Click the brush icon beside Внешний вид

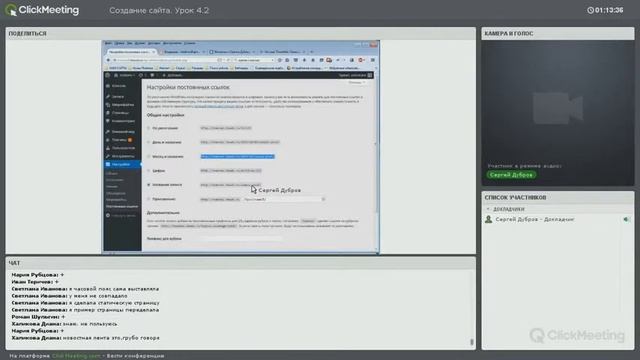(x=108, y=132)
